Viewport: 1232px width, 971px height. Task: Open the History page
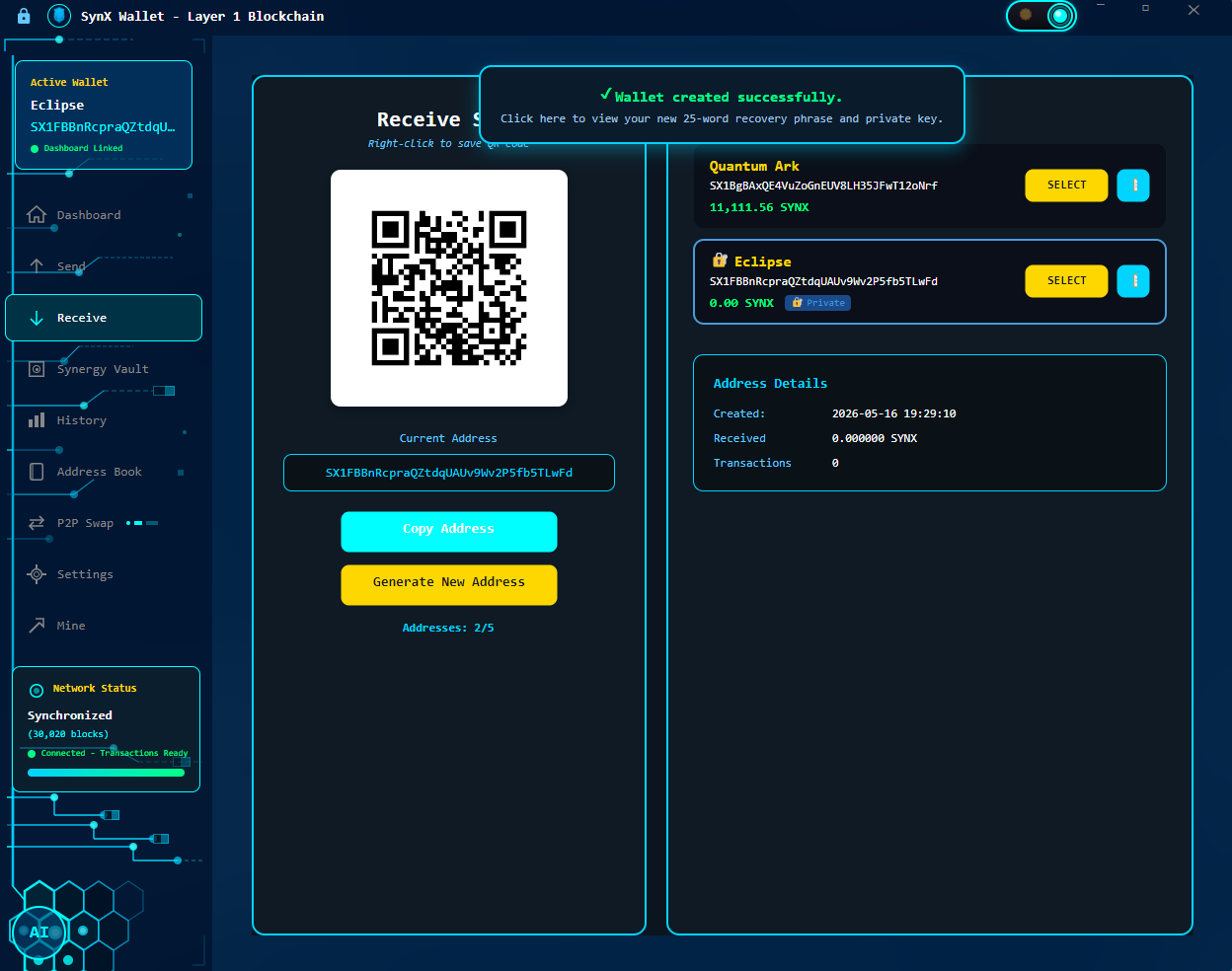(x=104, y=420)
